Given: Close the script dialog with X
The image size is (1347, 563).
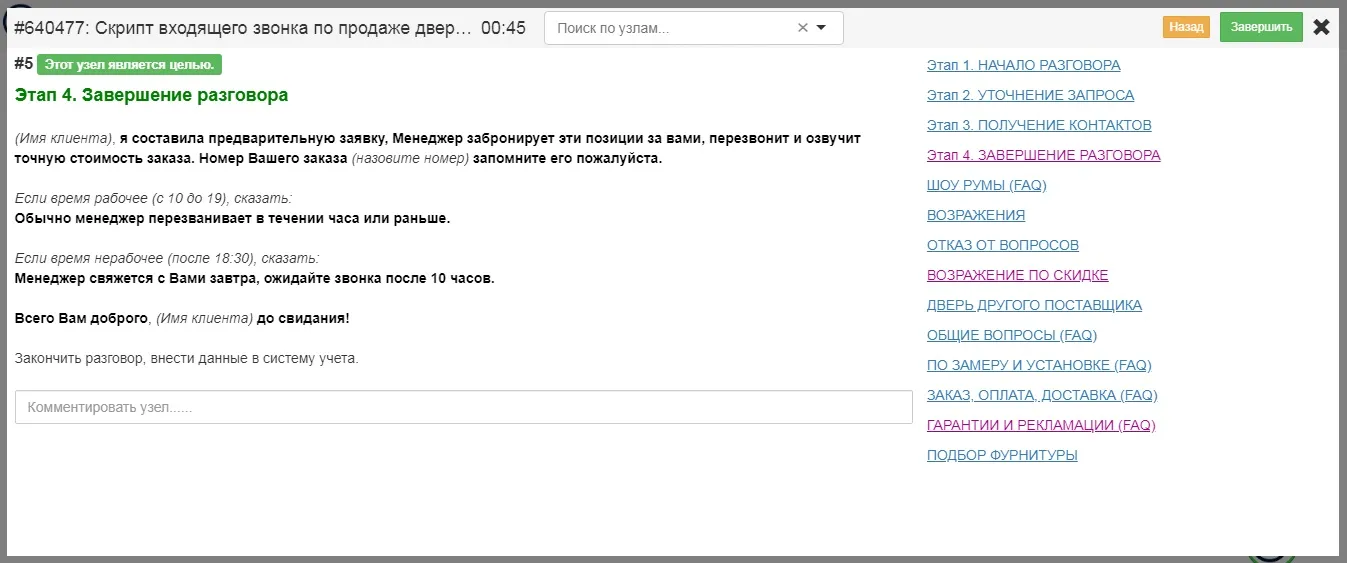Looking at the screenshot, I should click(1321, 27).
